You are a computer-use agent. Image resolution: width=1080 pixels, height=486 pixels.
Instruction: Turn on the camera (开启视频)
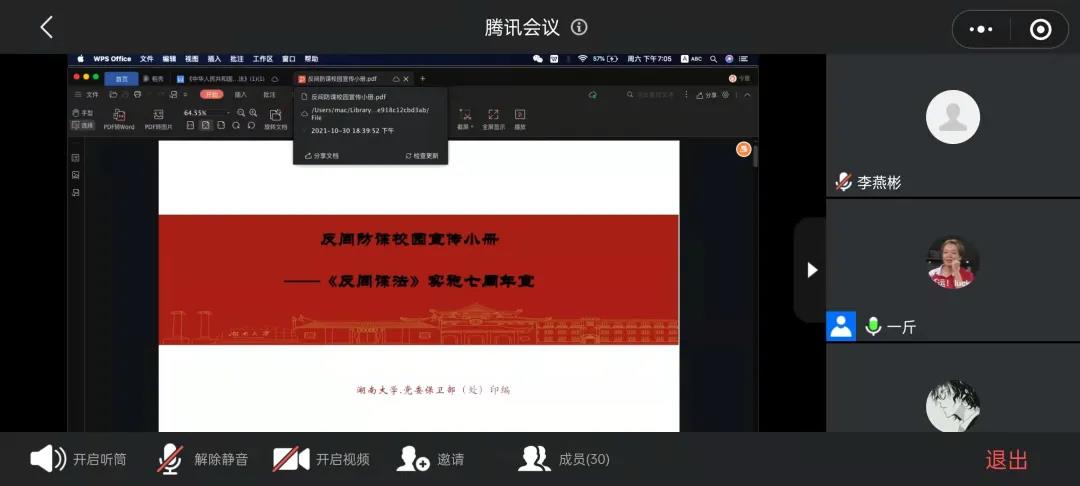(x=321, y=459)
